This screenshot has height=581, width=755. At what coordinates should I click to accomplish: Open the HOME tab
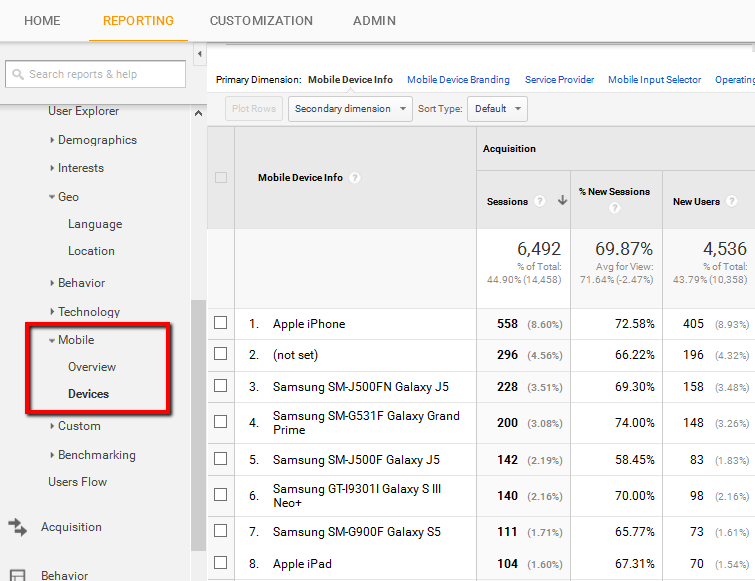click(42, 21)
